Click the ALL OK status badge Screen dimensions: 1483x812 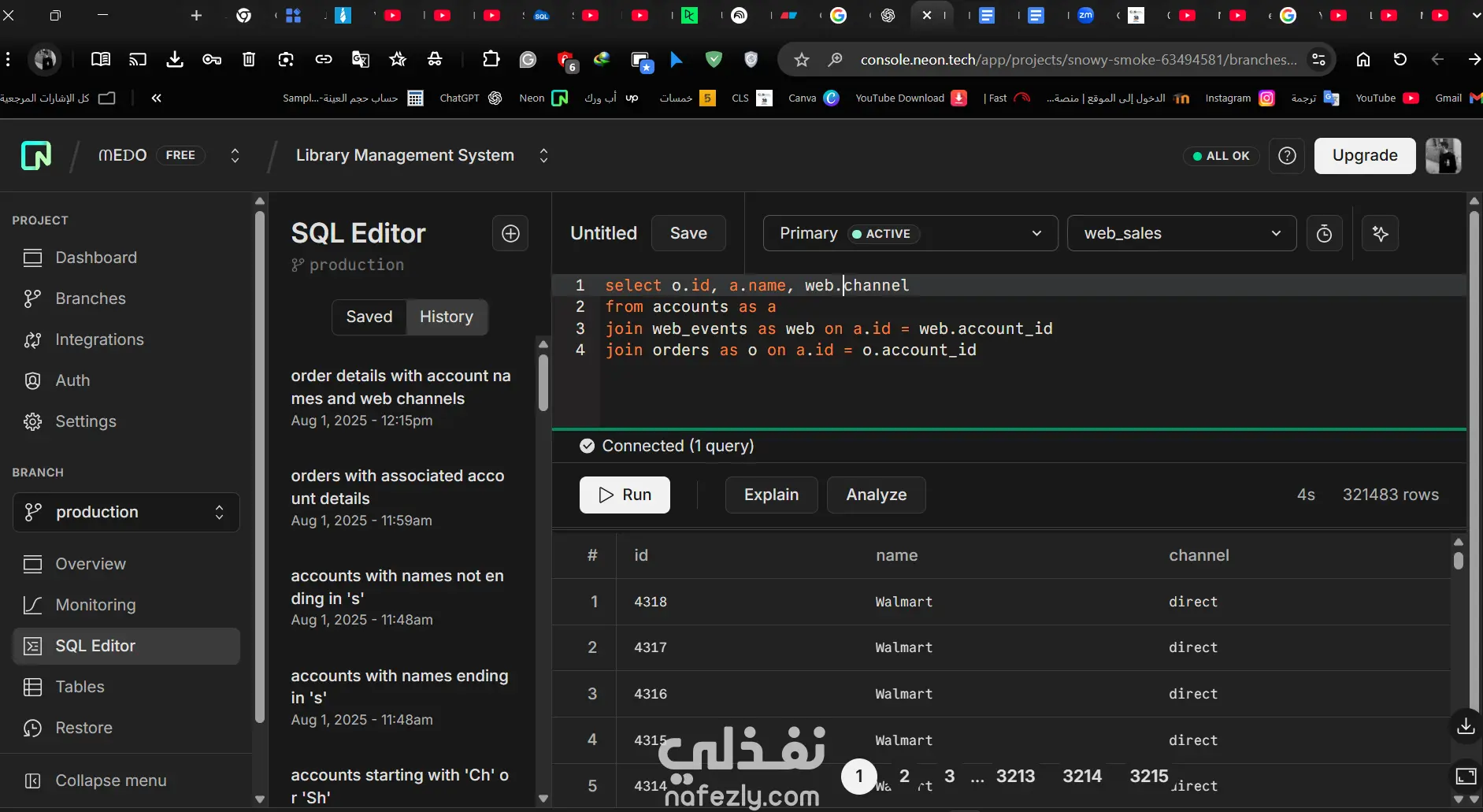[x=1221, y=156]
